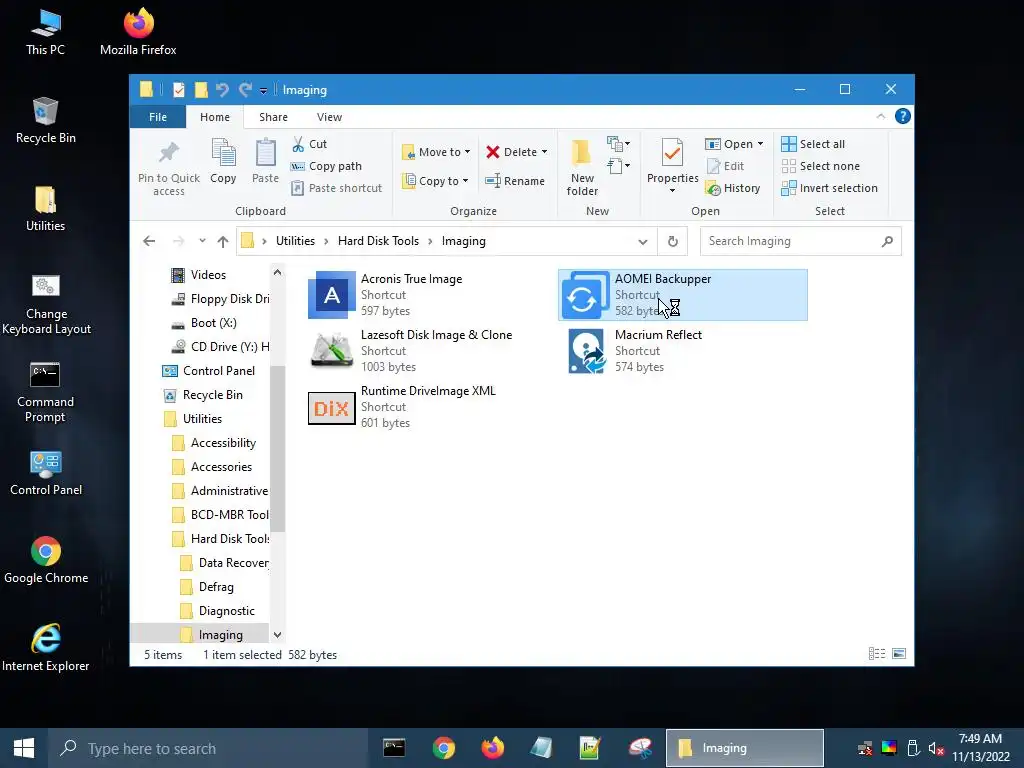Click the Undo icon in title bar

point(222,89)
